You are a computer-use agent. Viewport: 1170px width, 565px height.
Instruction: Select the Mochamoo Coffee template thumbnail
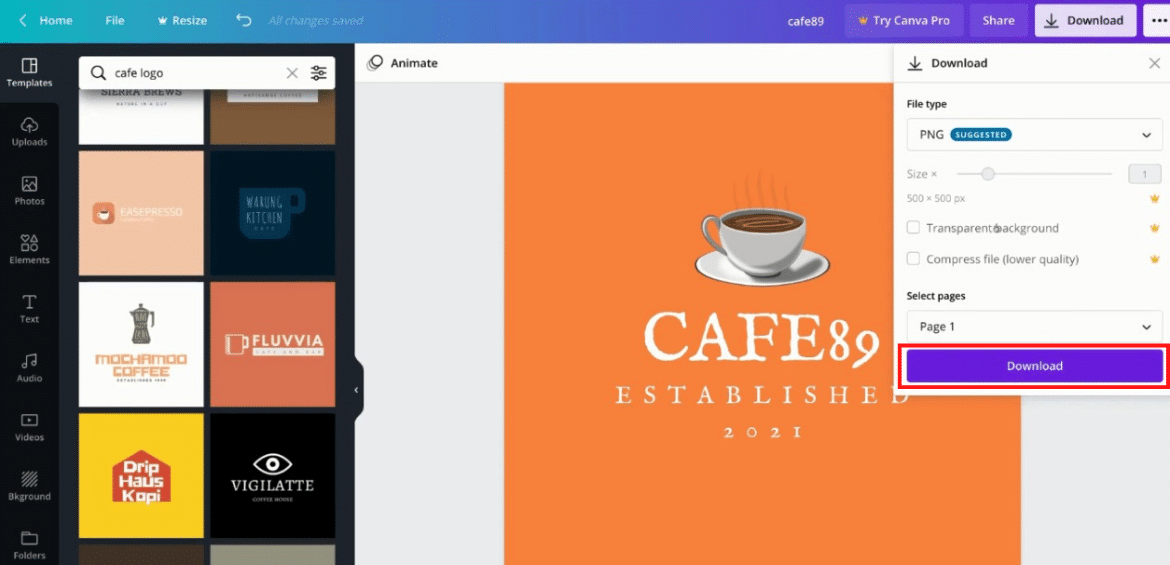[141, 344]
